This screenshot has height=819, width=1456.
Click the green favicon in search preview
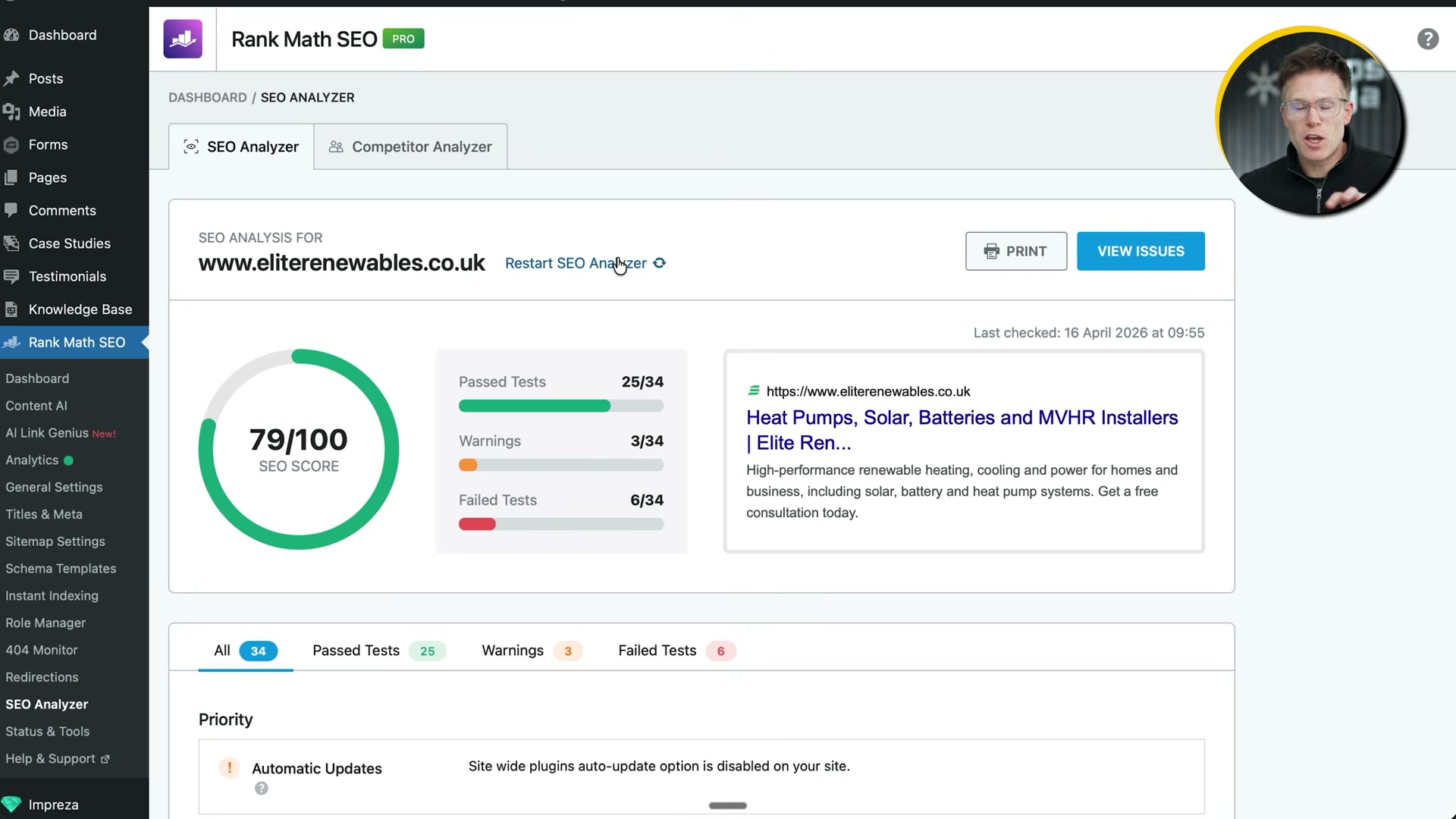tap(754, 391)
